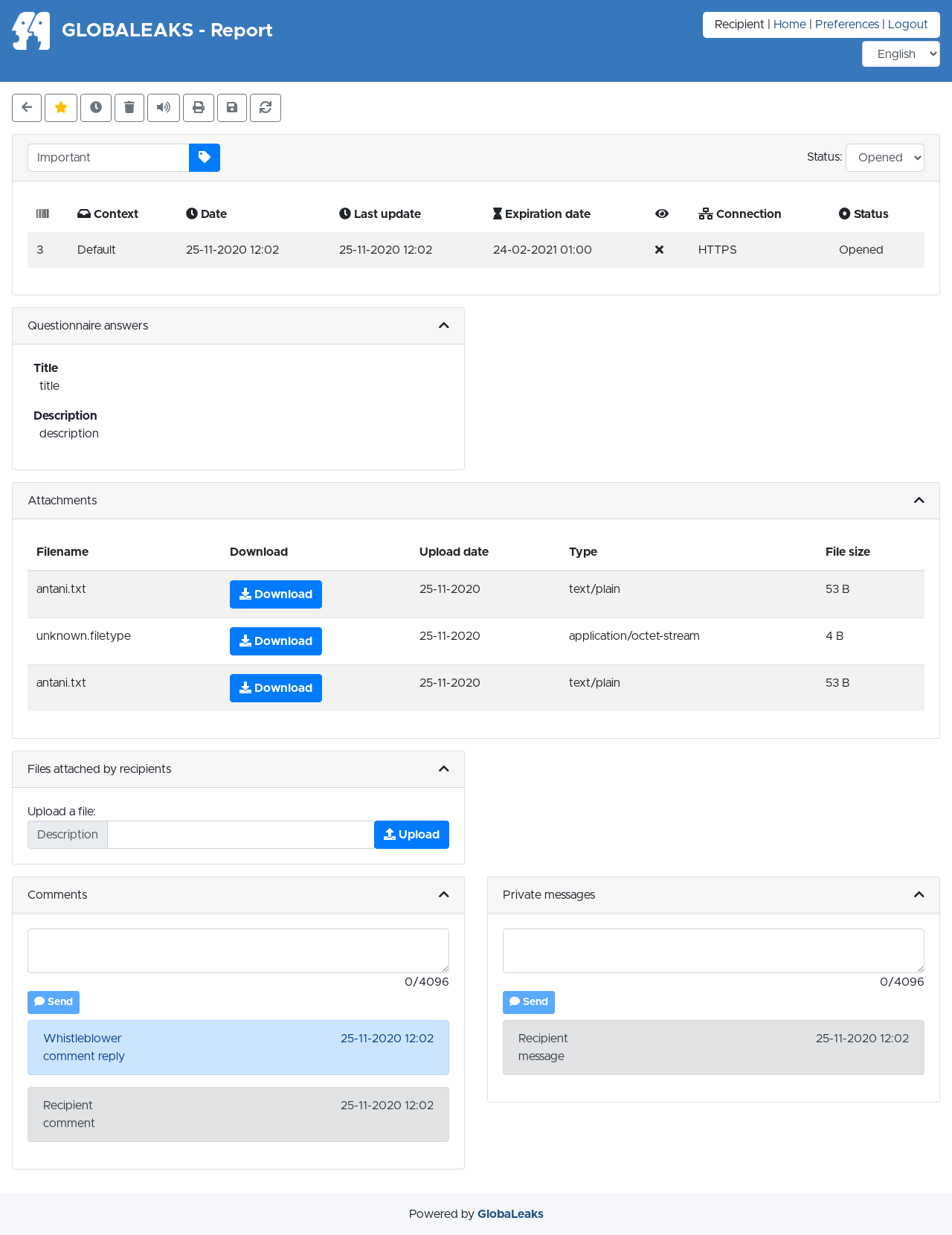Delete report with trash icon
The width and height of the screenshot is (952, 1235).
click(x=129, y=108)
